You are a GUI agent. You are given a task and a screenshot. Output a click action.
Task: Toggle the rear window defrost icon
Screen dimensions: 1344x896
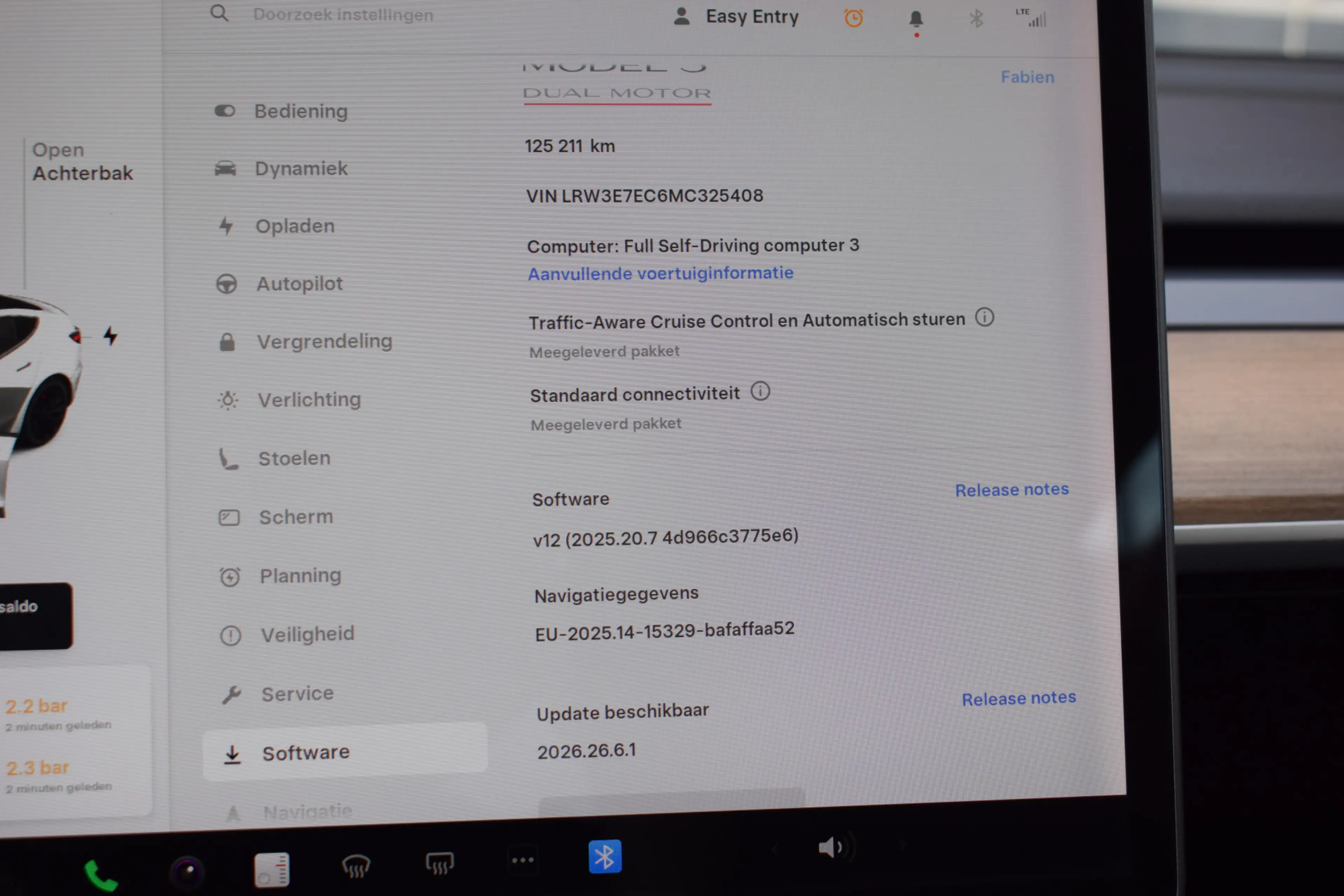pyautogui.click(x=440, y=863)
